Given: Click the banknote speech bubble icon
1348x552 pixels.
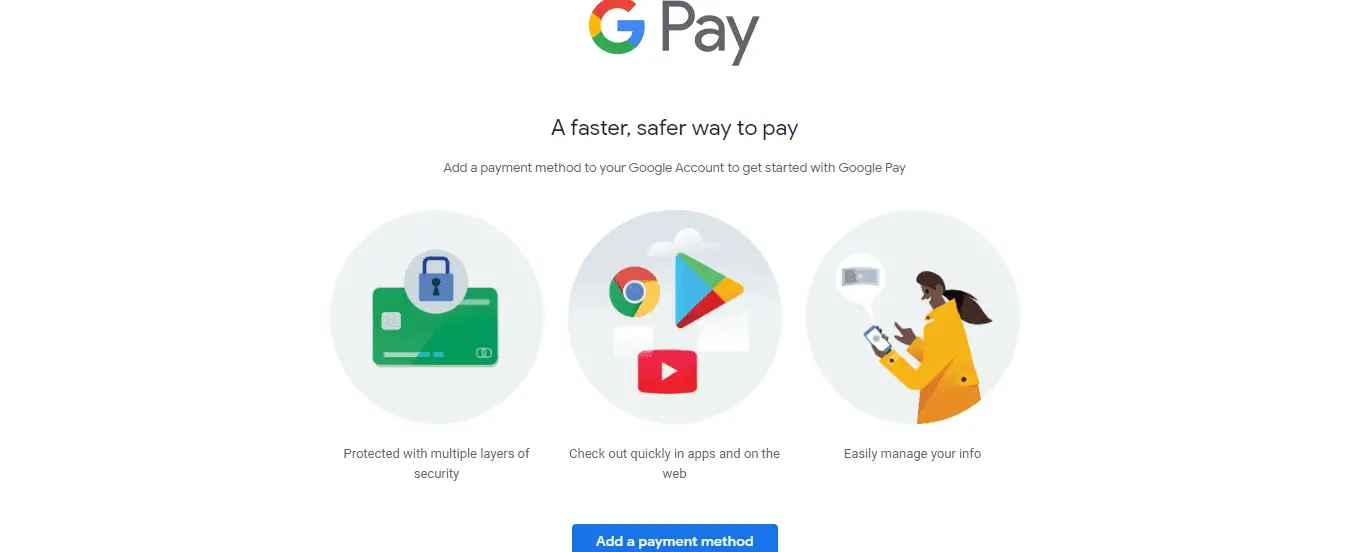Looking at the screenshot, I should click(x=860, y=277).
